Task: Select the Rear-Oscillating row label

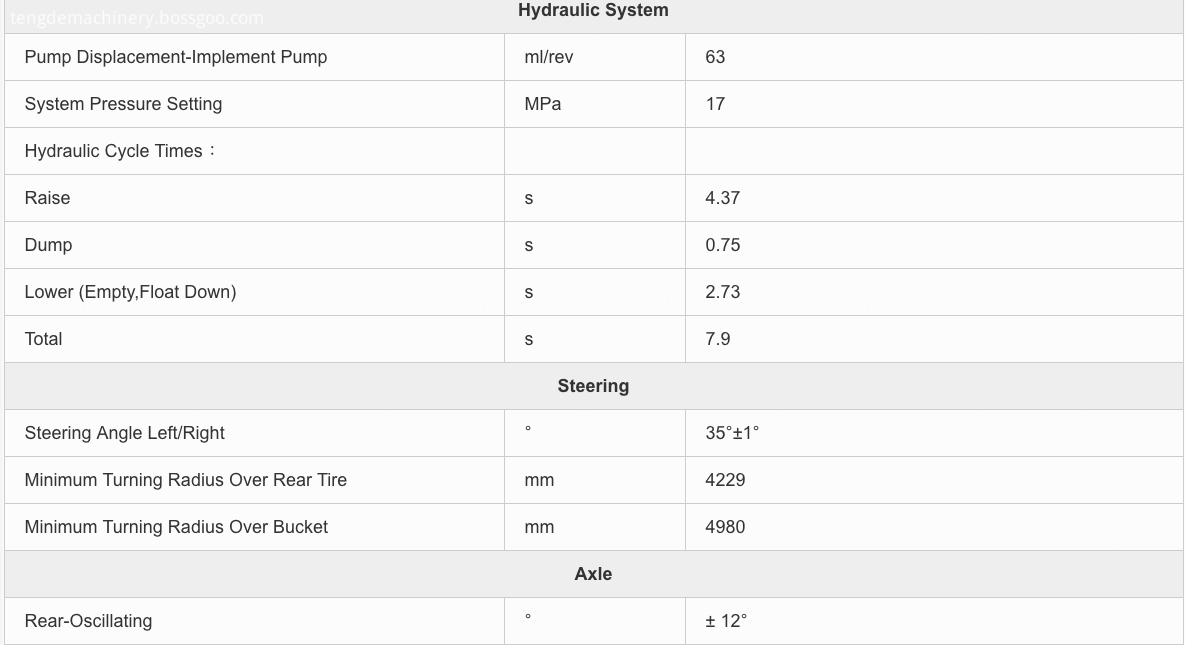Action: point(88,622)
